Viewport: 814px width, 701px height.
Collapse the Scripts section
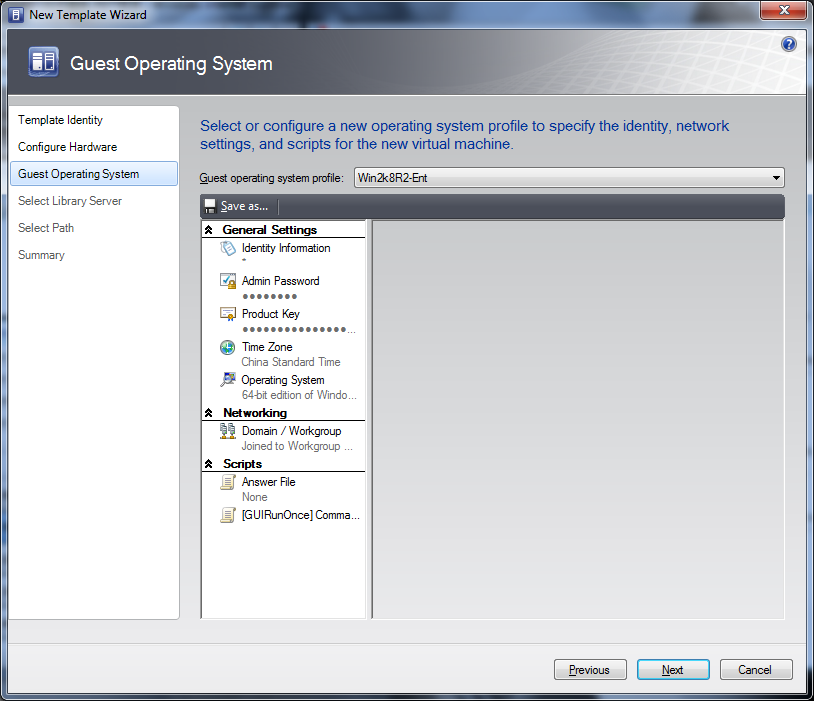[209, 464]
